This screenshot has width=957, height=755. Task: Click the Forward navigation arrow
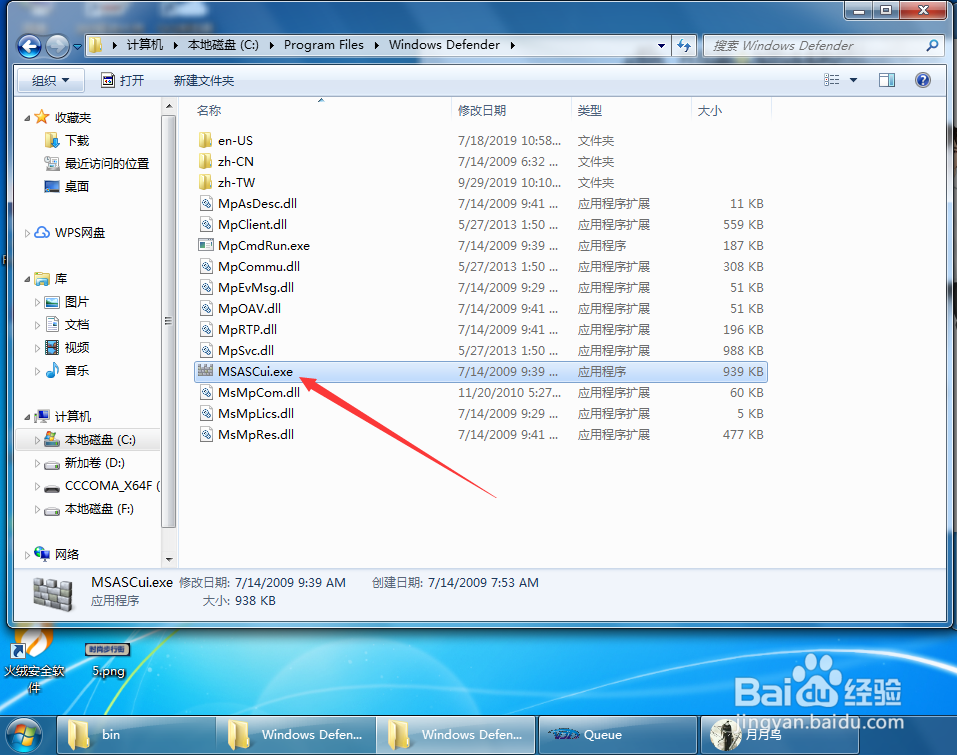click(58, 46)
